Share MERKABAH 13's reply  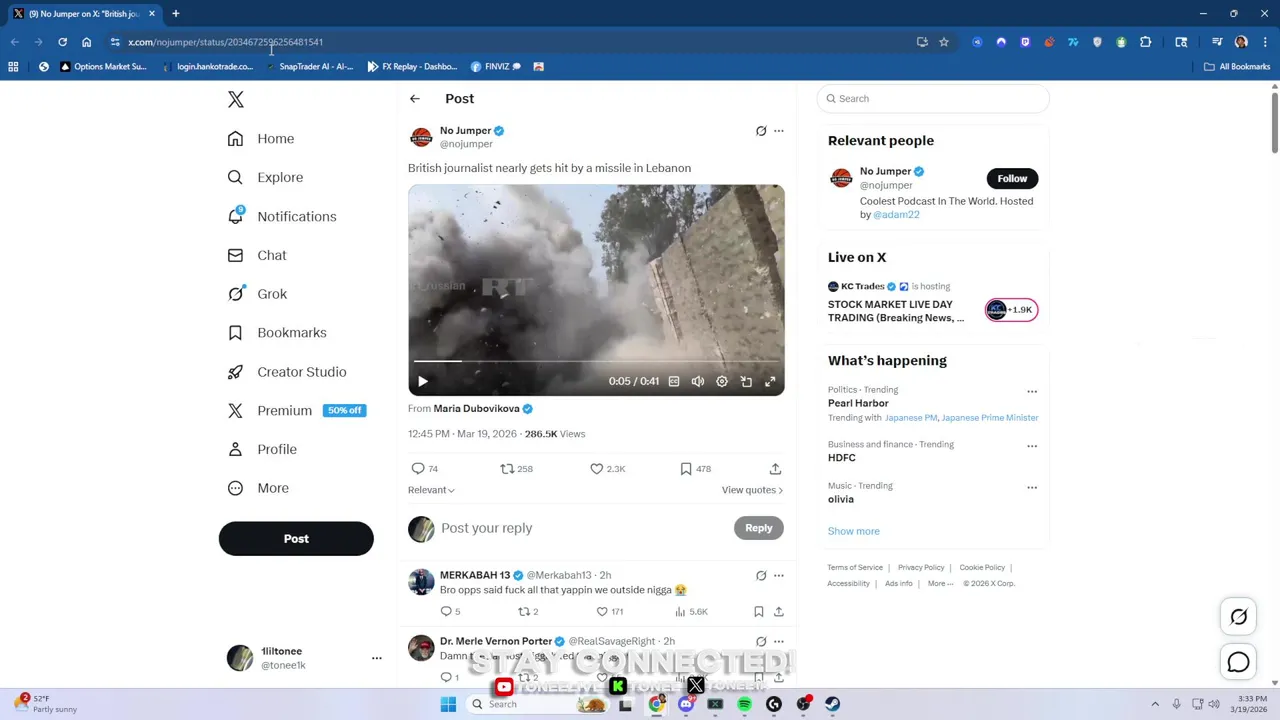coord(779,611)
